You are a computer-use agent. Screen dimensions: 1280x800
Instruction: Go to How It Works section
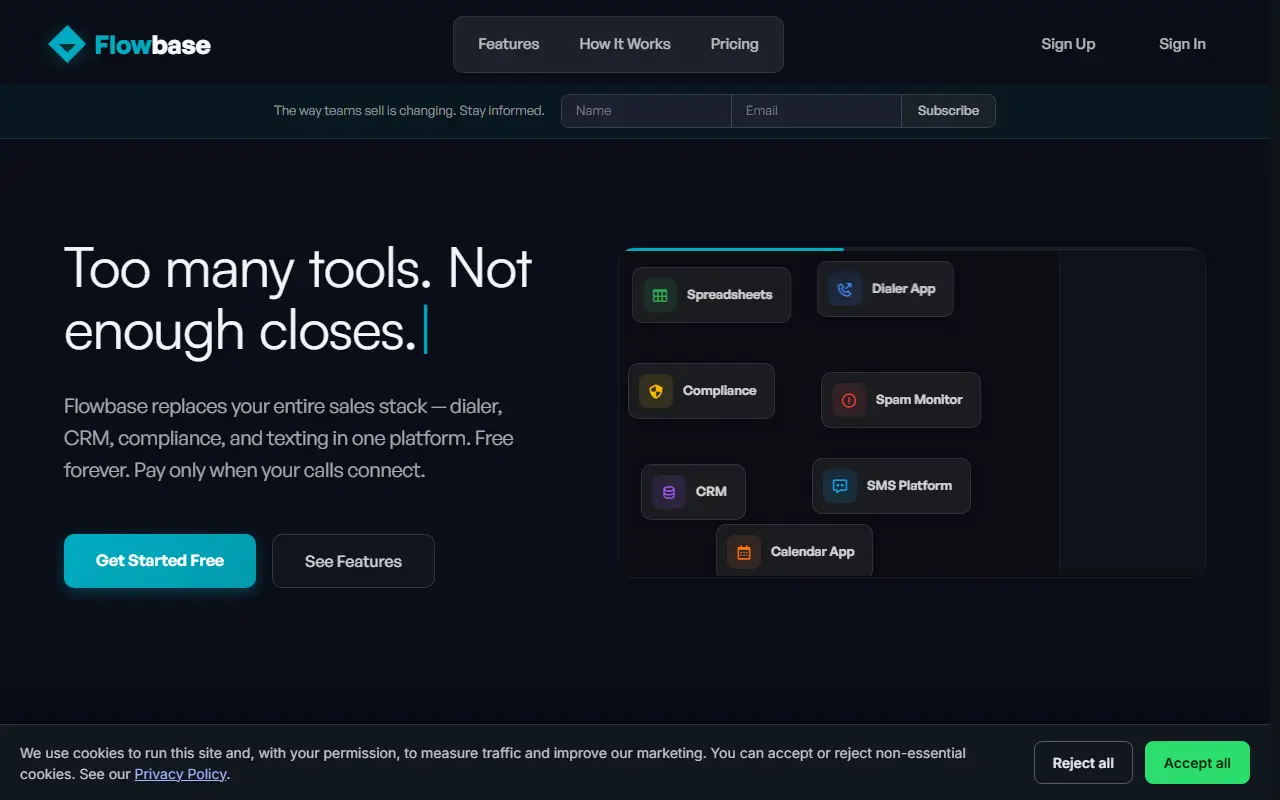click(x=625, y=44)
